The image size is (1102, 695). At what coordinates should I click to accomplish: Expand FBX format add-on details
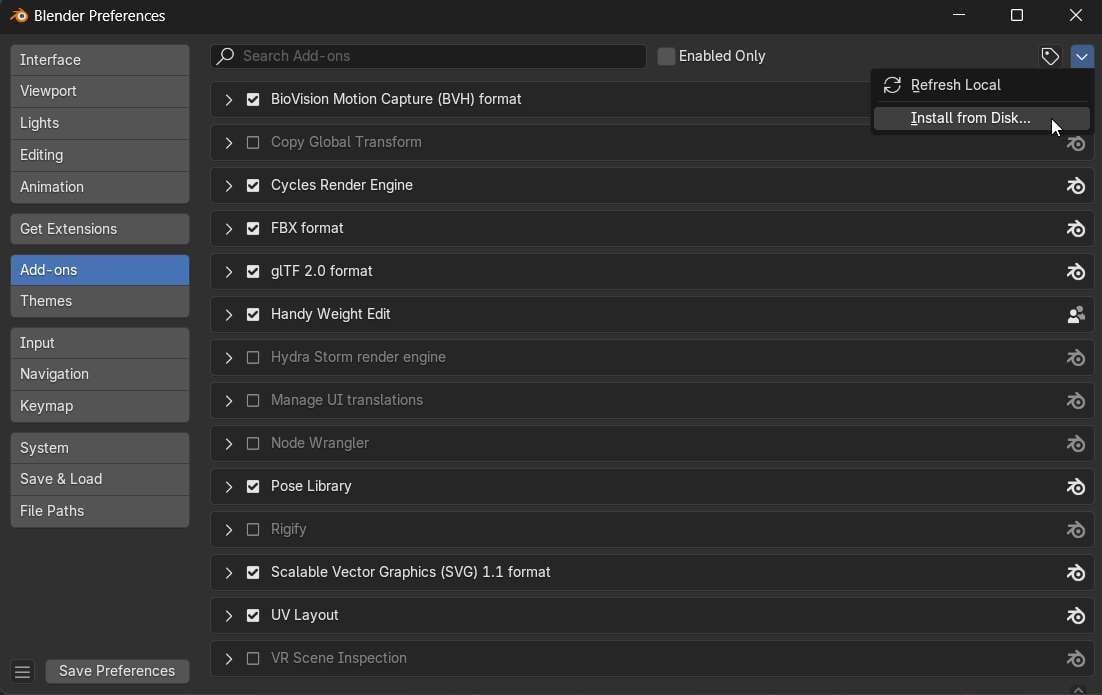click(x=228, y=228)
